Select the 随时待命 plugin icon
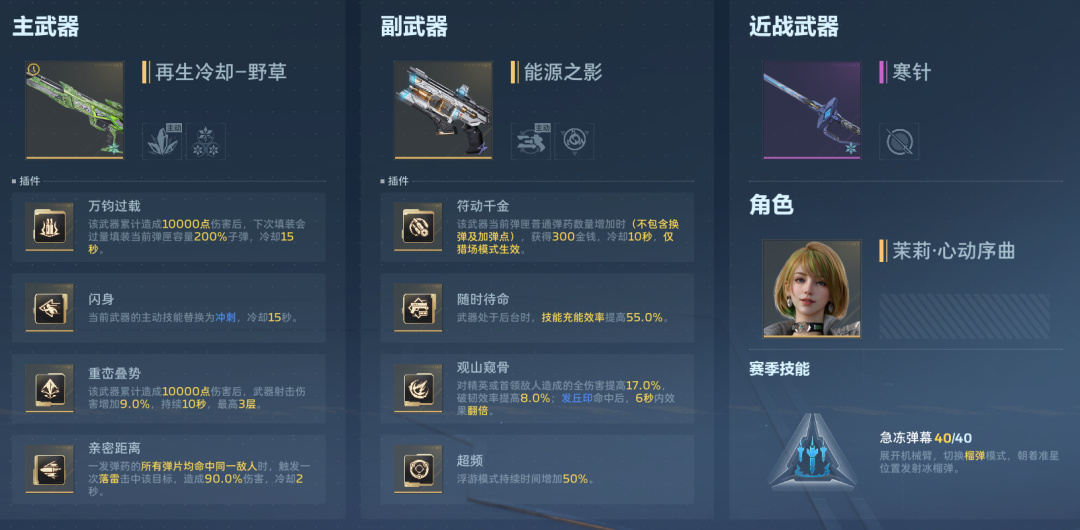 pos(418,307)
